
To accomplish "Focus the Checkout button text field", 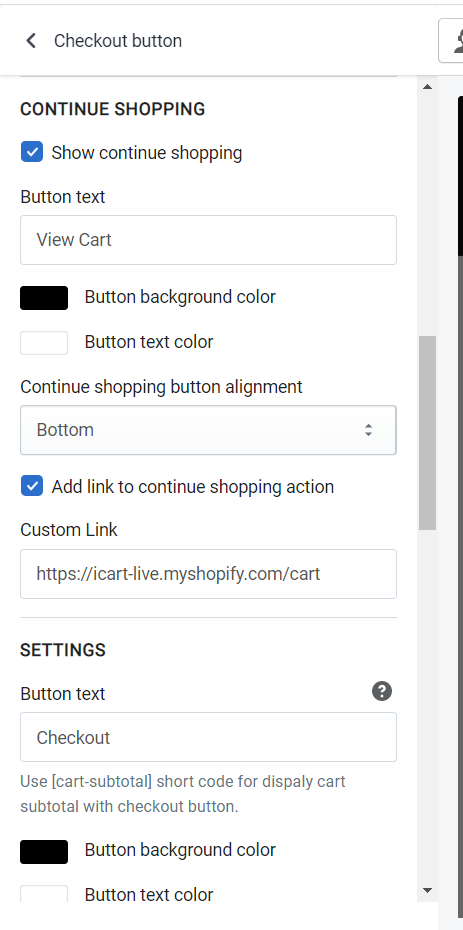I will (208, 737).
